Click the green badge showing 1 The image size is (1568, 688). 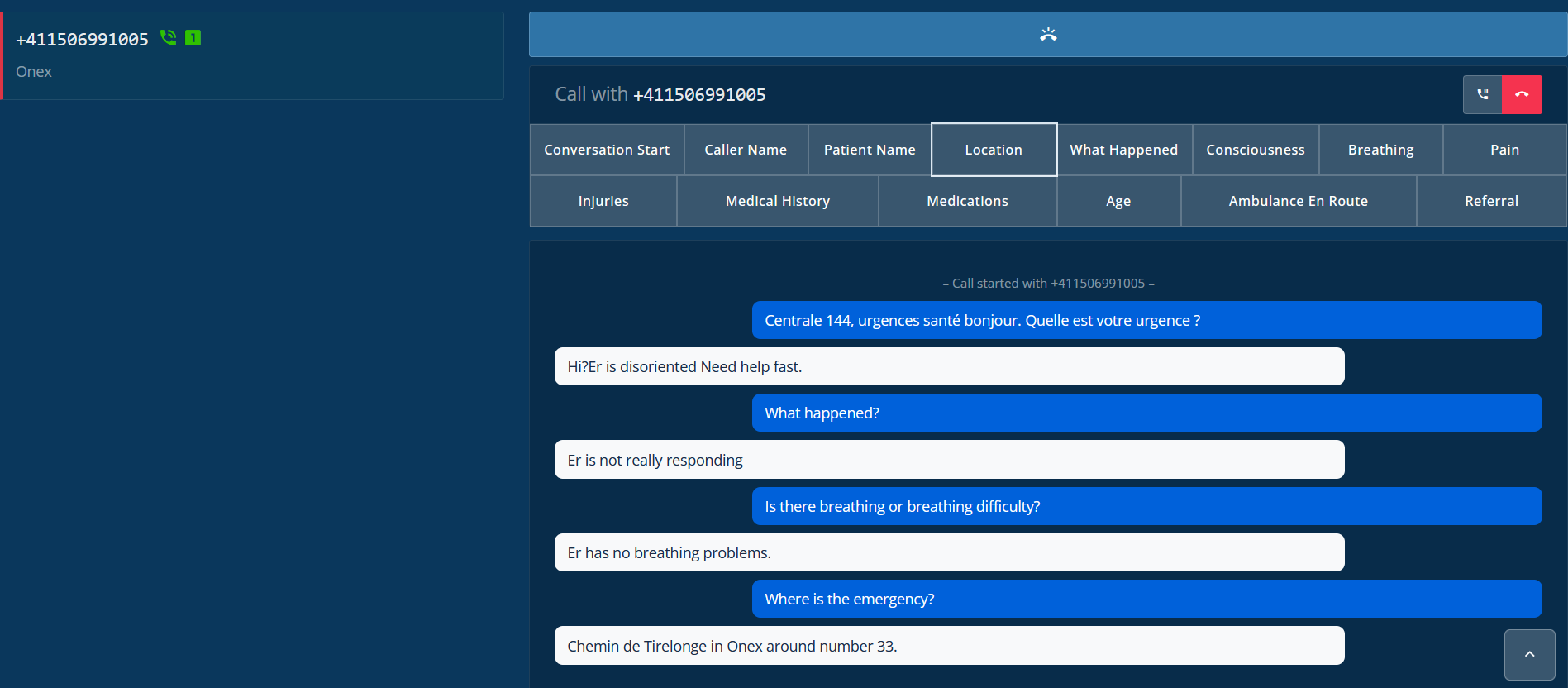coord(193,37)
